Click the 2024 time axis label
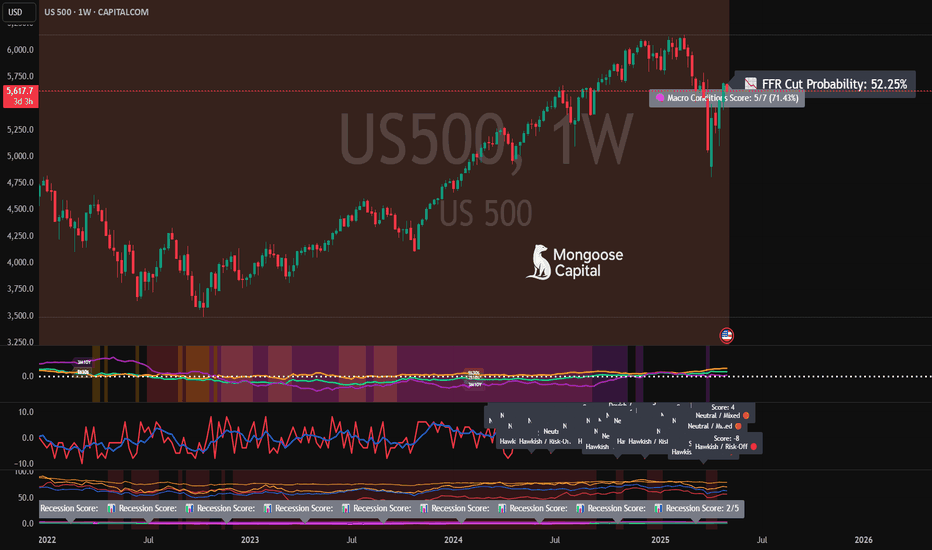Screen dimensions: 932x550 (454, 540)
